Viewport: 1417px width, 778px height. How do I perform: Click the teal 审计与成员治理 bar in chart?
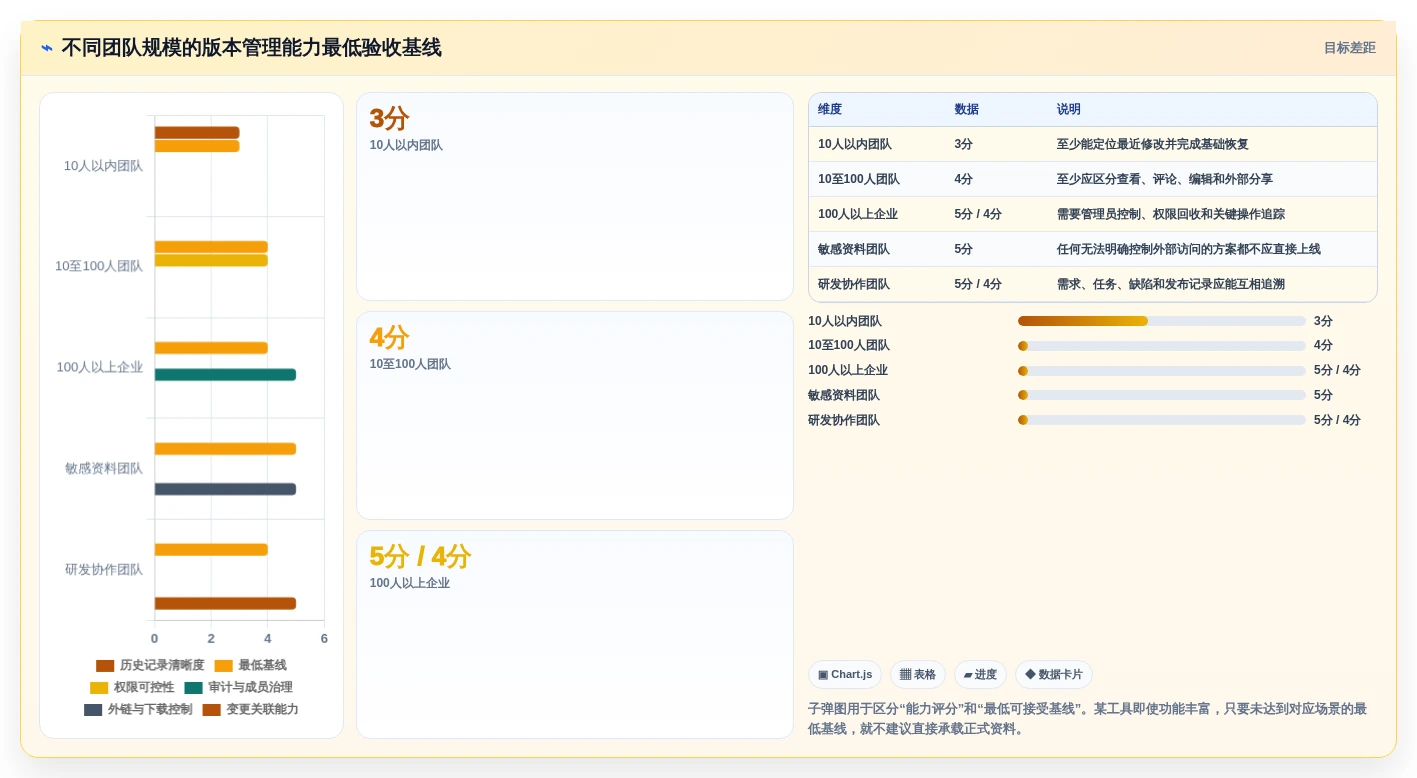[x=225, y=375]
